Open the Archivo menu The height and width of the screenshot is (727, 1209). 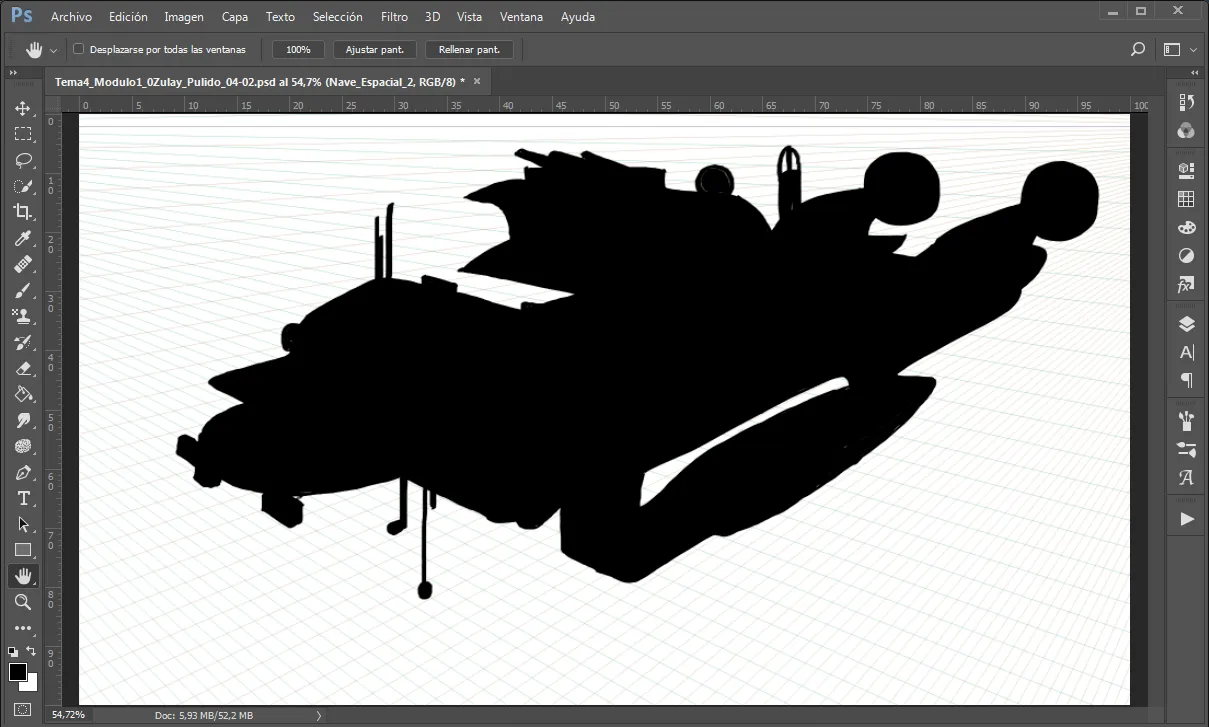tap(71, 17)
